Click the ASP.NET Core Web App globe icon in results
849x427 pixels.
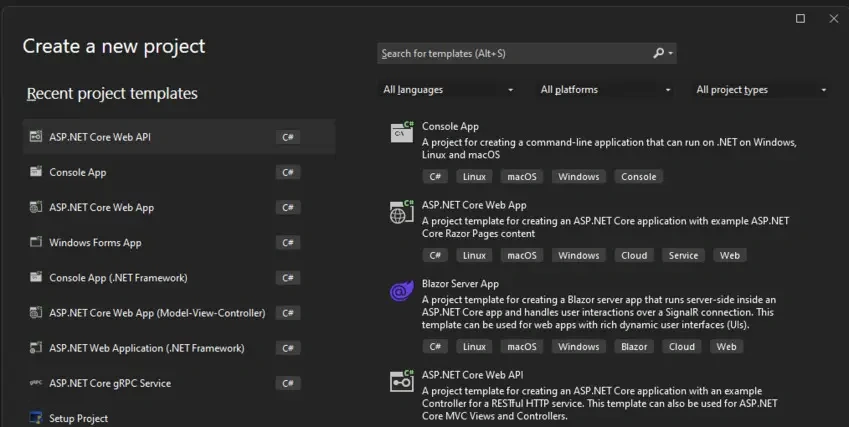[402, 212]
